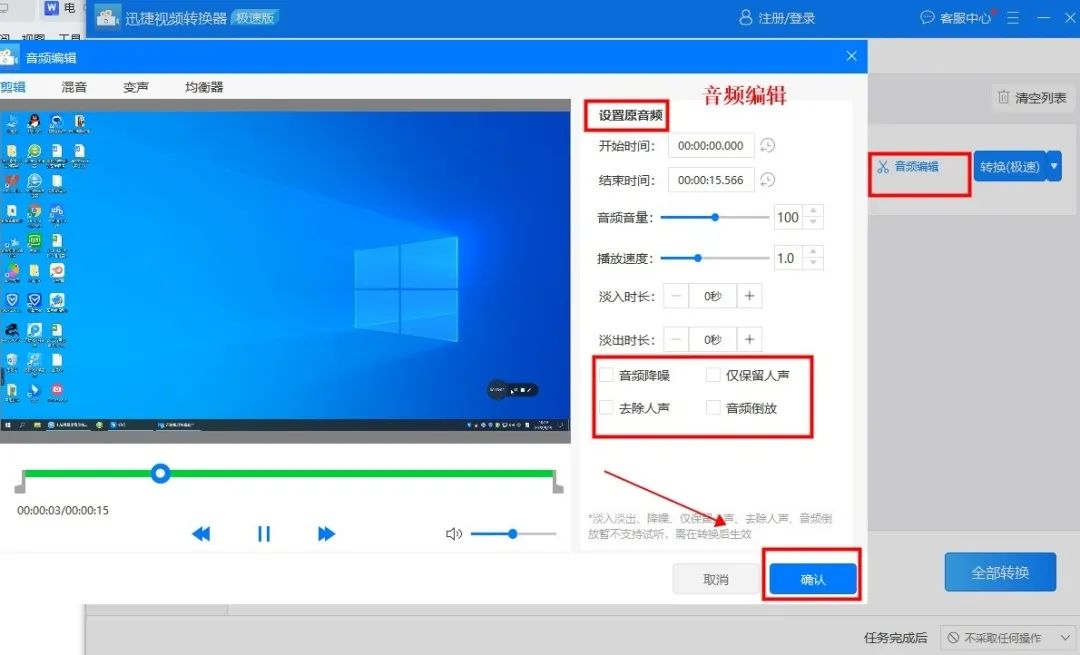Increase 淡出时长 with plus button

click(749, 339)
